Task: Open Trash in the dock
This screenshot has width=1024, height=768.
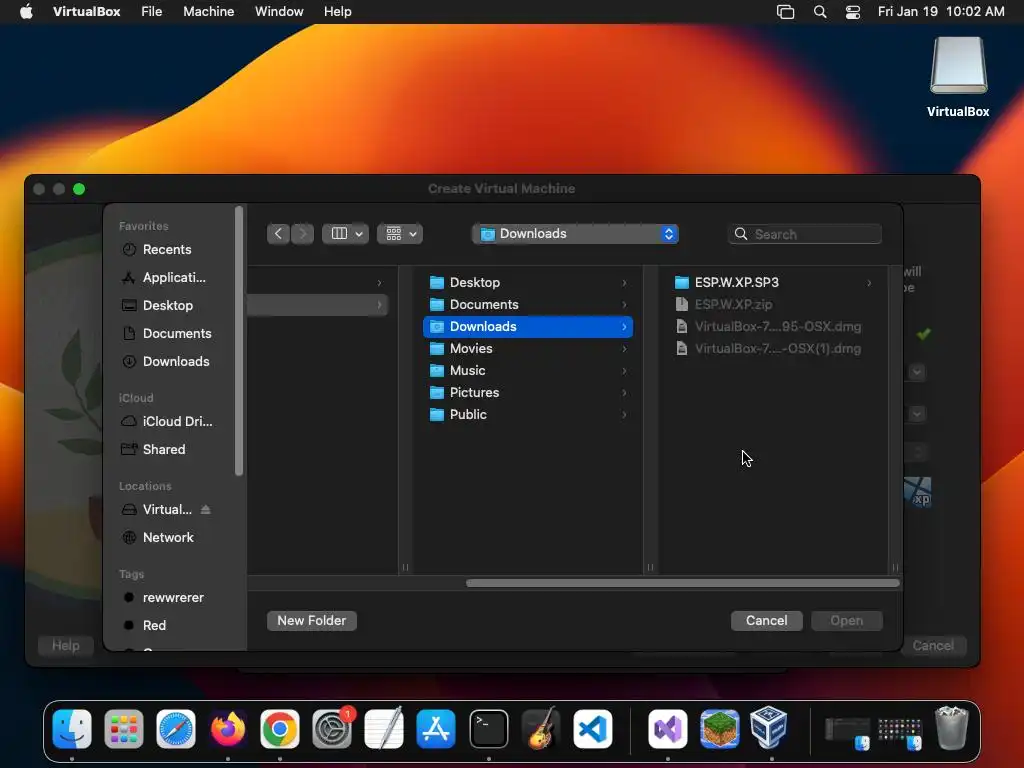Action: click(952, 729)
